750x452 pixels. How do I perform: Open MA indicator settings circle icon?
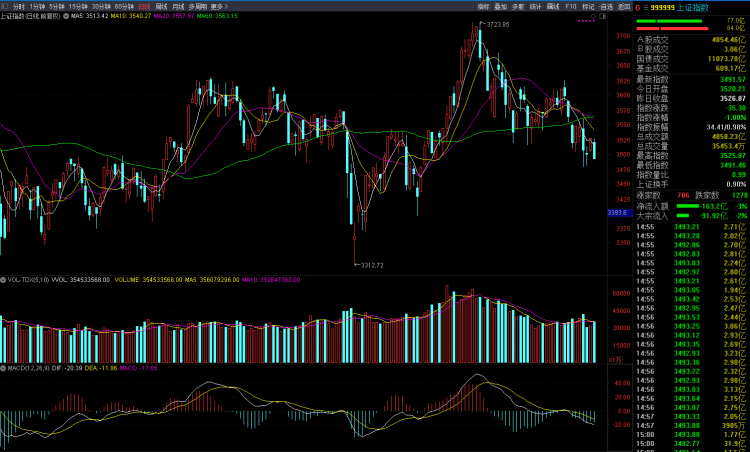66,16
